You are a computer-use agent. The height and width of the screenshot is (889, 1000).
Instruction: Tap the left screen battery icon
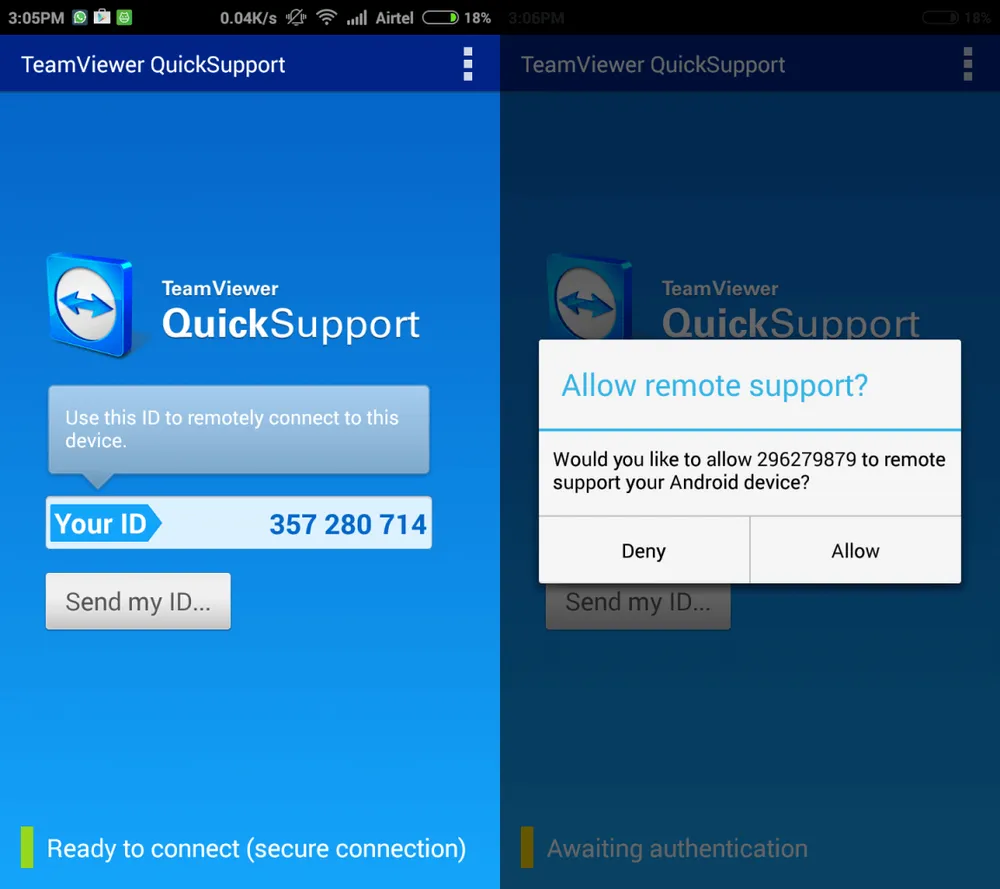click(x=440, y=17)
